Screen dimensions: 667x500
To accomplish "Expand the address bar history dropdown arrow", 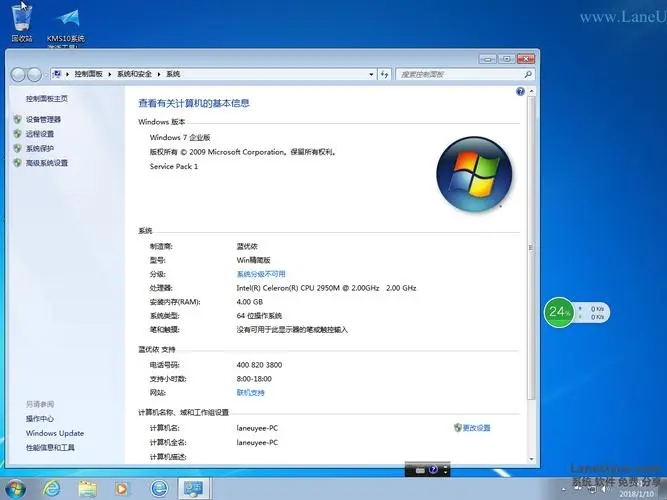I will pyautogui.click(x=371, y=74).
